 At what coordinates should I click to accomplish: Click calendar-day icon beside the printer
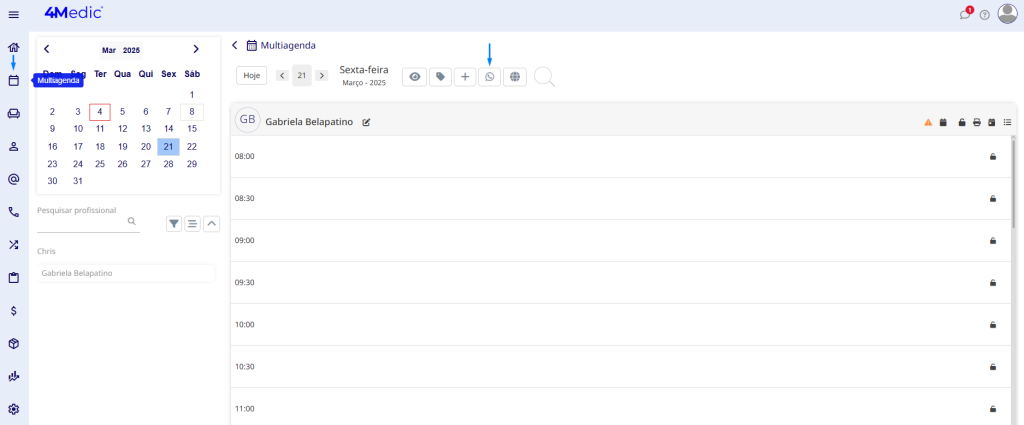point(991,122)
